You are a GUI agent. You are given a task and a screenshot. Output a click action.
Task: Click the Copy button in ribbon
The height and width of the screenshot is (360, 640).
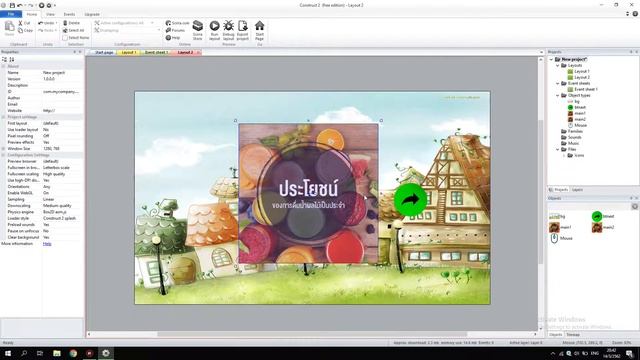[25, 31]
